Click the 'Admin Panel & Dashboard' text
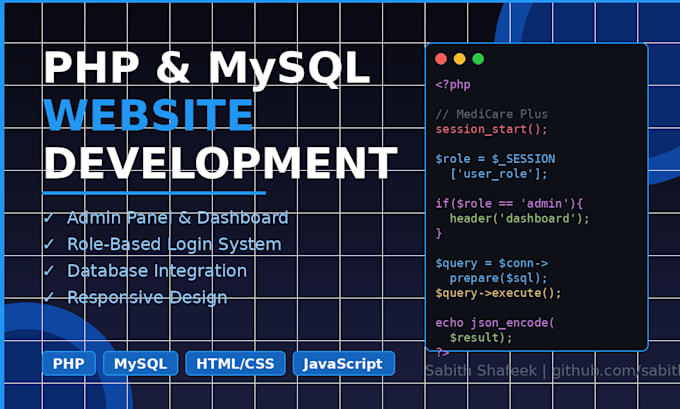680x409 pixels. [178, 218]
